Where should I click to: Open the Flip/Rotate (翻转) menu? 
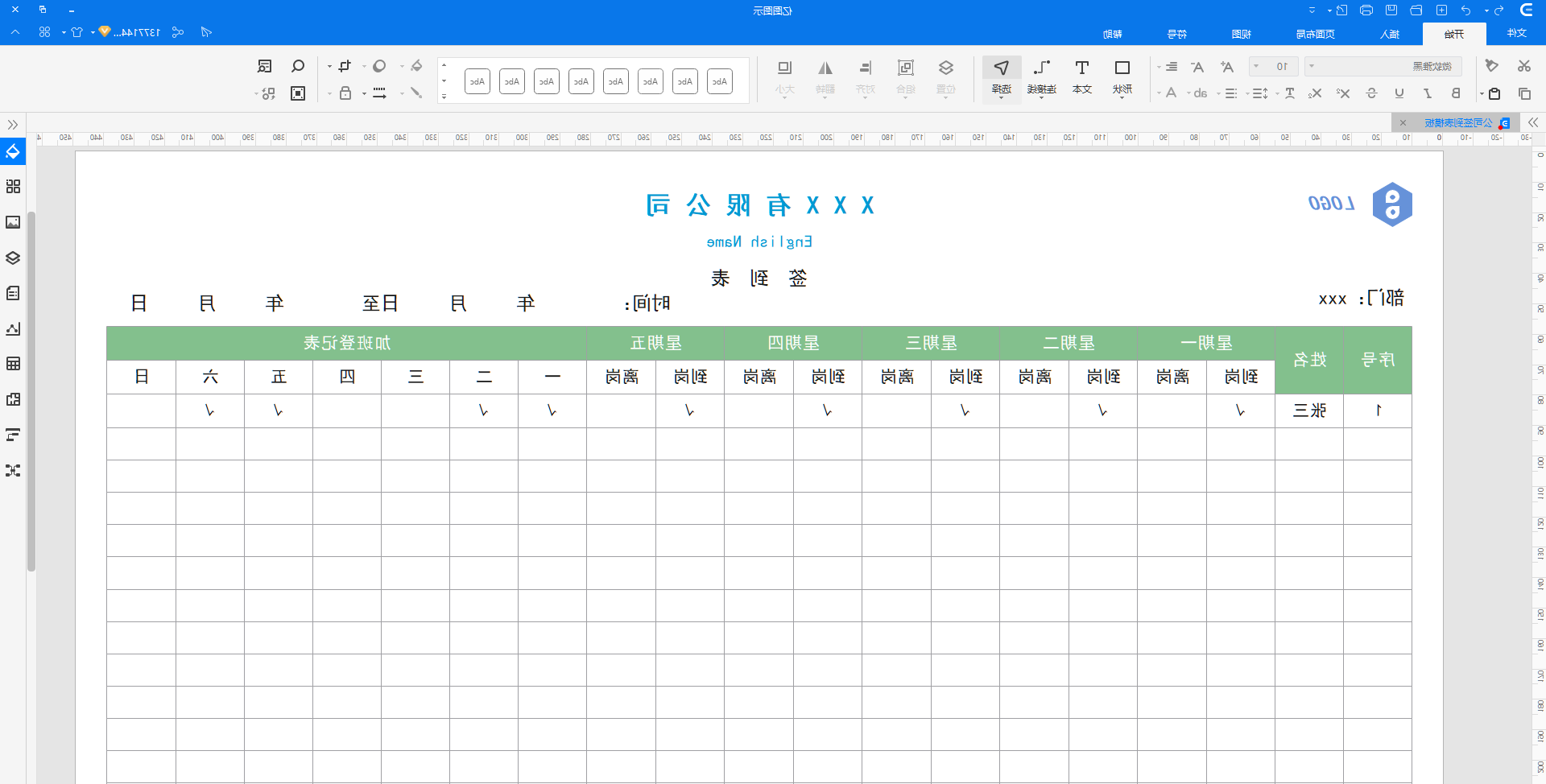(825, 77)
